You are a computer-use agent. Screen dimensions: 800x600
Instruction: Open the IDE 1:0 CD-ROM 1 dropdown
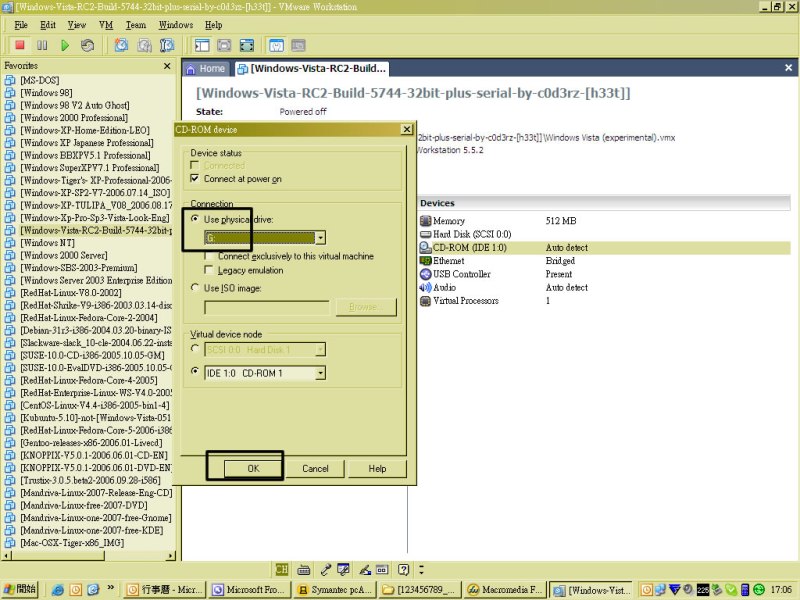pyautogui.click(x=320, y=373)
